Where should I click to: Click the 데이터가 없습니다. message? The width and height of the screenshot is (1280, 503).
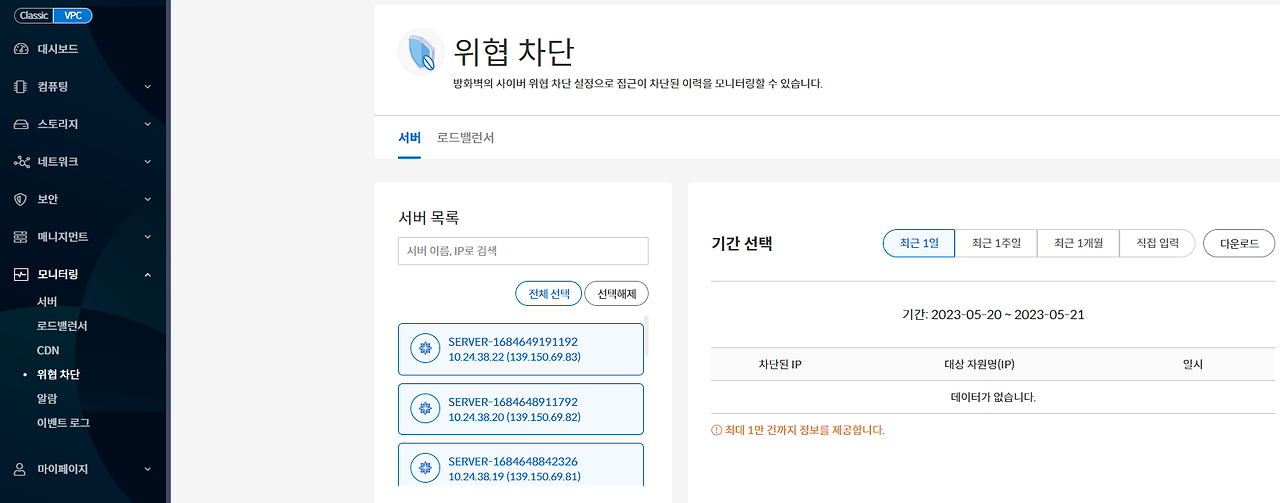[x=993, y=397]
